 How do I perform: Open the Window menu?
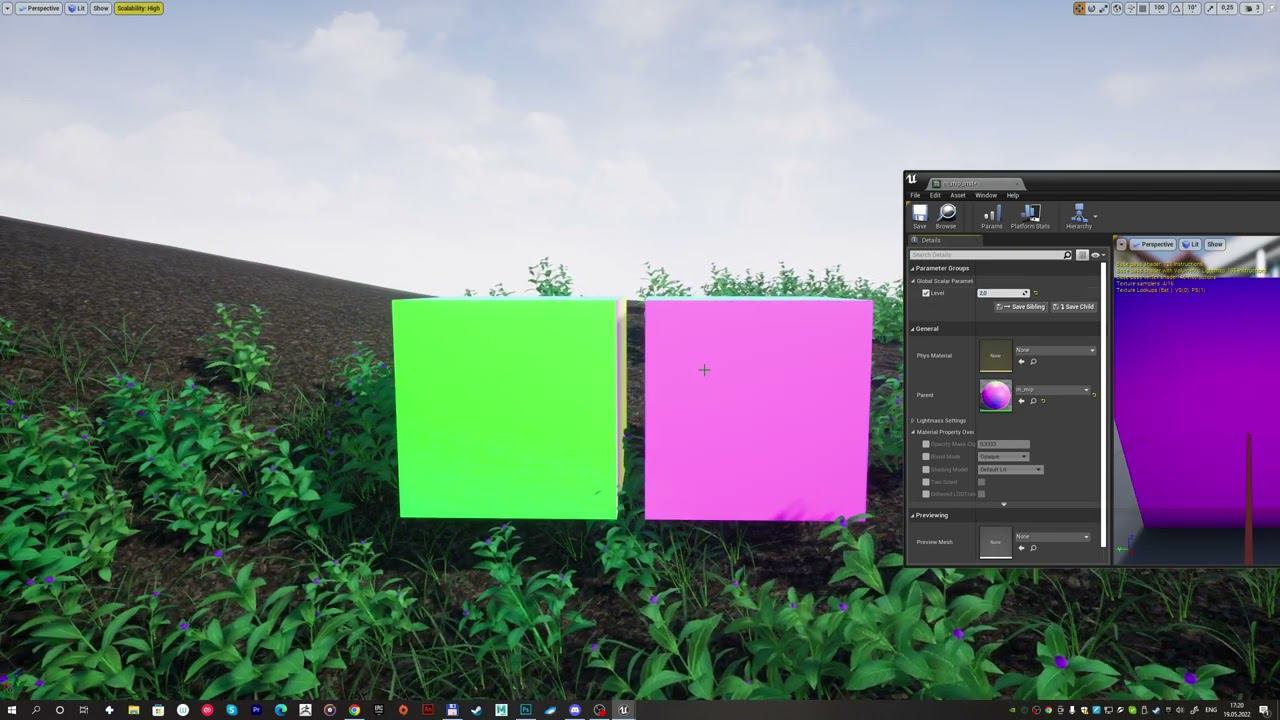(986, 195)
